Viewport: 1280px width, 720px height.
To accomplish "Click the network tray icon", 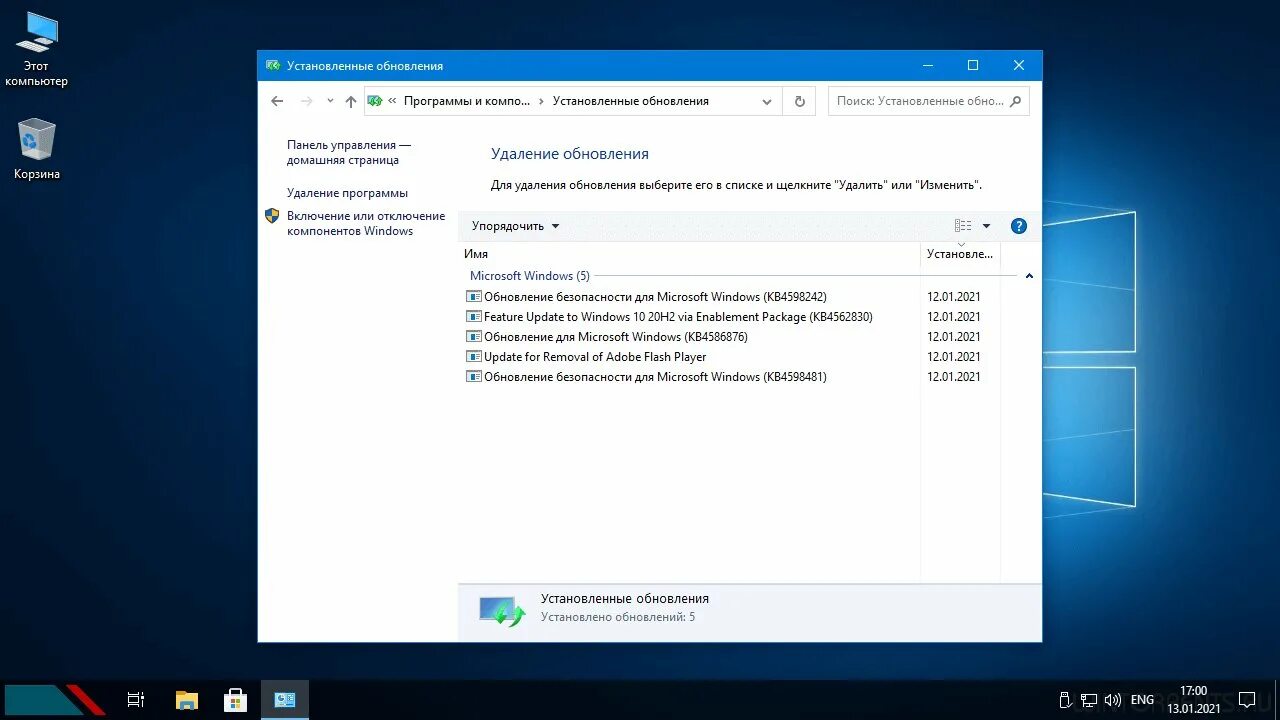I will 1089,700.
